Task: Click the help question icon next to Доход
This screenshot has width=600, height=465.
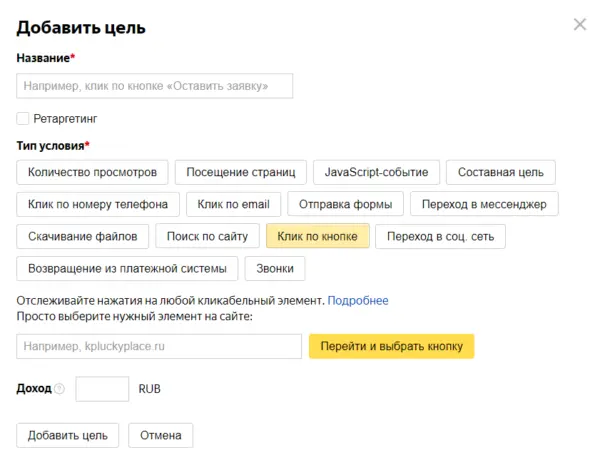Action: coord(59,389)
